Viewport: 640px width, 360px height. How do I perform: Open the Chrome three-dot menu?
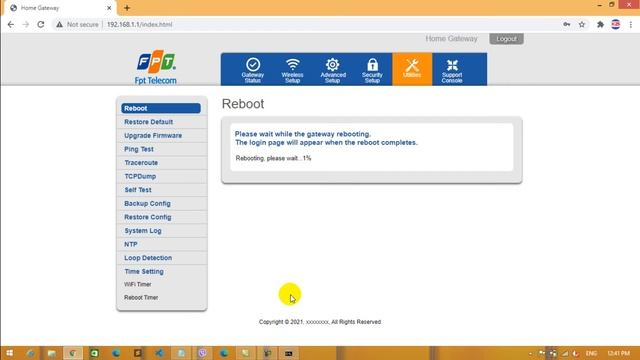pos(631,24)
